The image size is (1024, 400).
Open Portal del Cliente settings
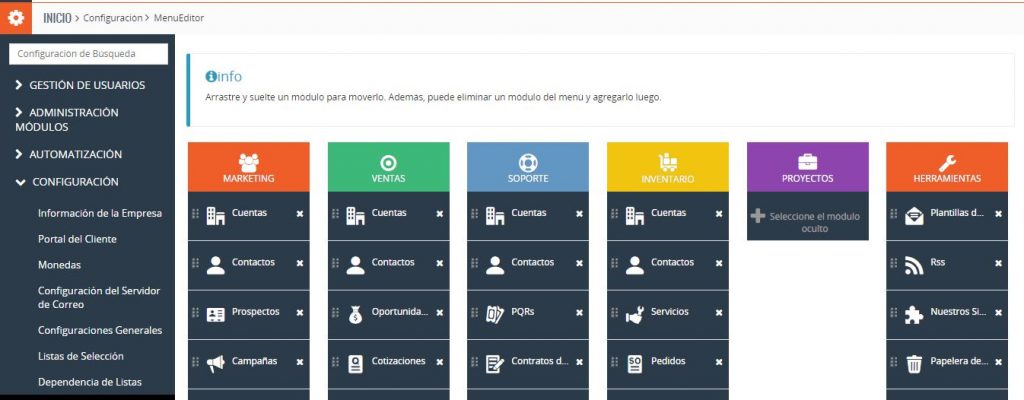tap(77, 239)
